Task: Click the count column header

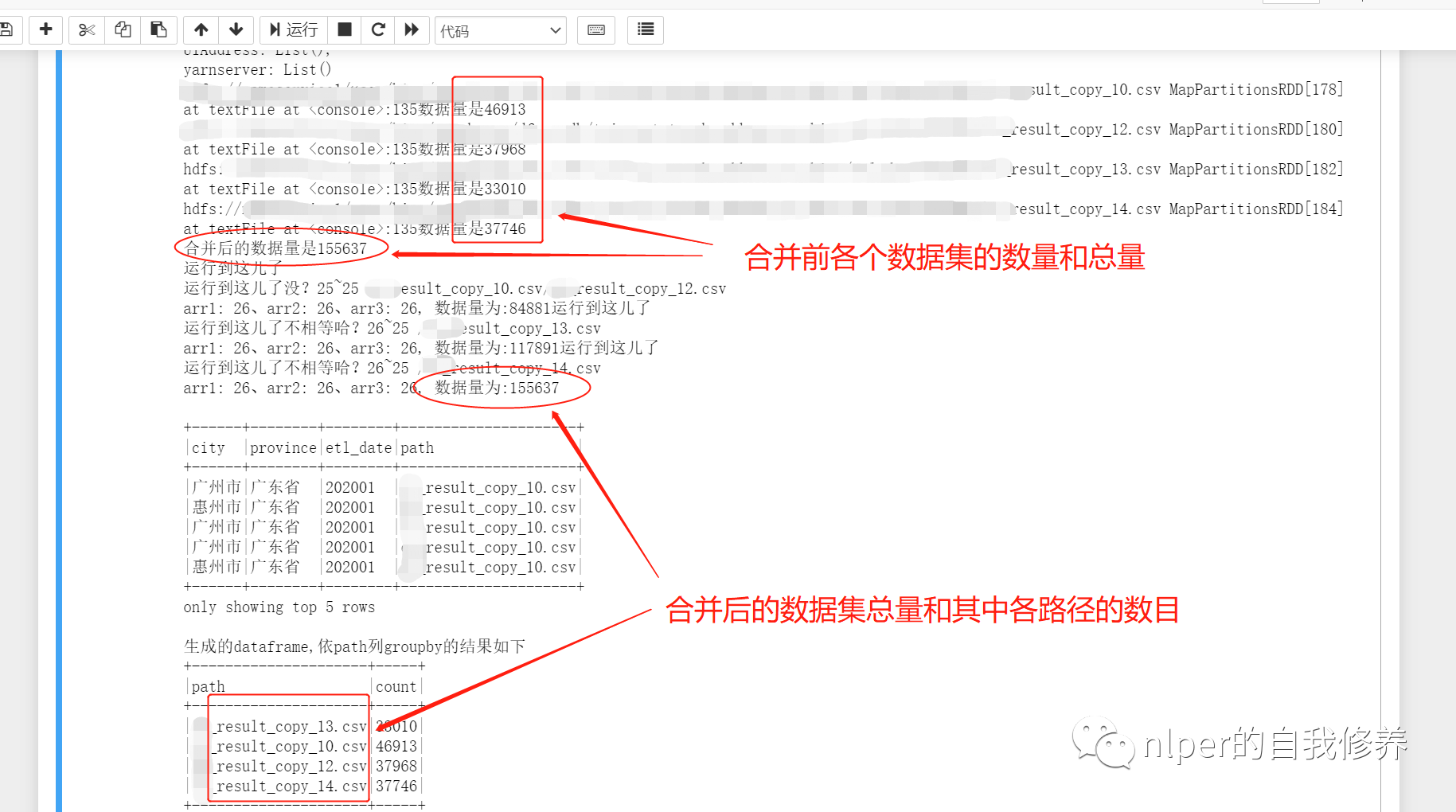Action: pos(396,686)
